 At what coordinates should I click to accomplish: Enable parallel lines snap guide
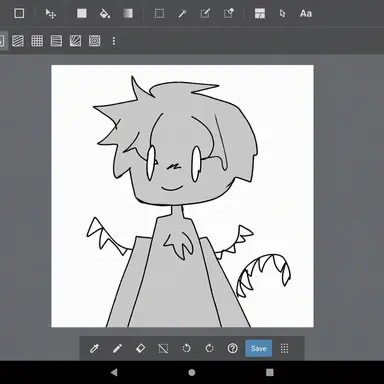coord(18,41)
